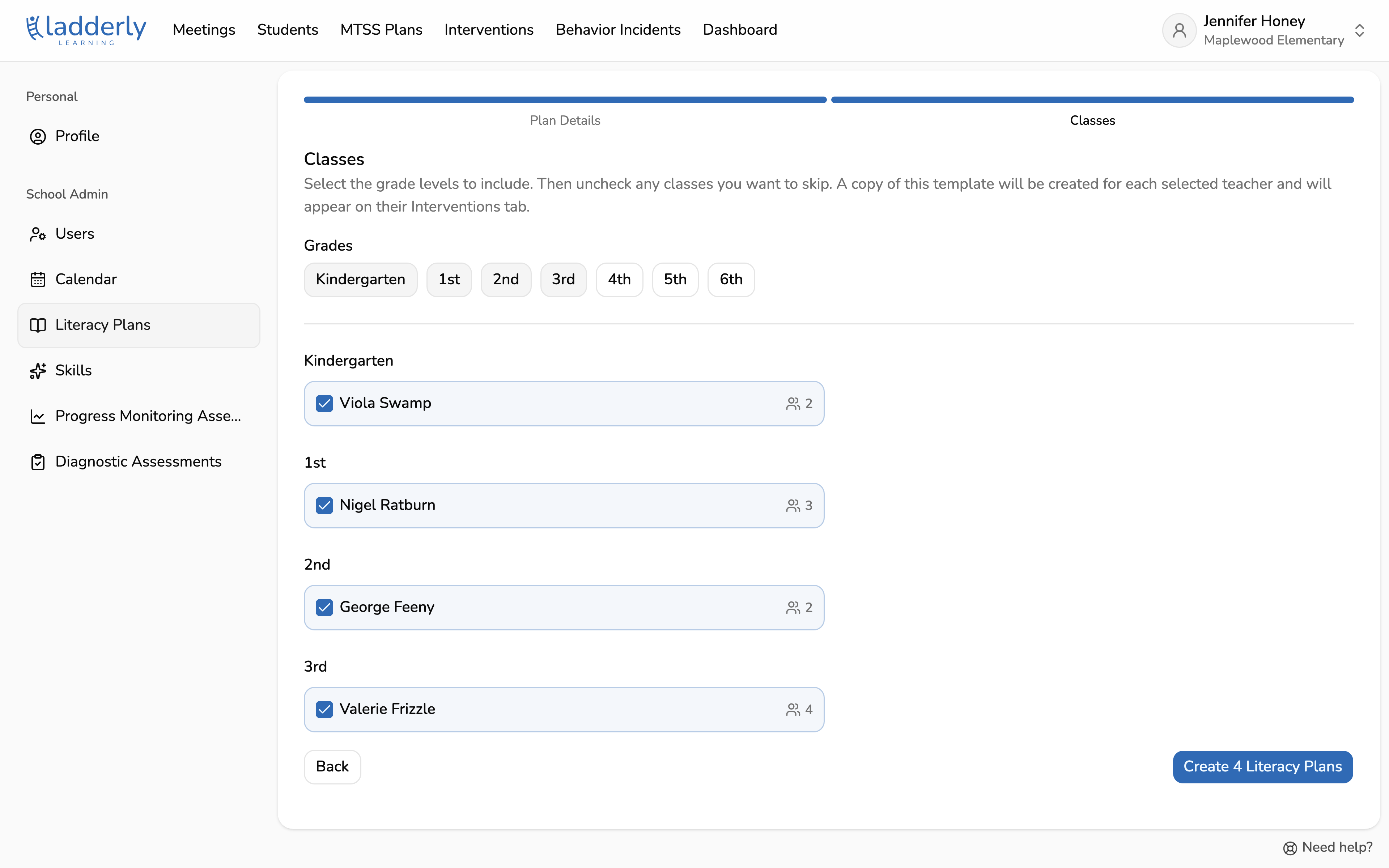Toggle the 2nd grade chip

[x=506, y=280]
